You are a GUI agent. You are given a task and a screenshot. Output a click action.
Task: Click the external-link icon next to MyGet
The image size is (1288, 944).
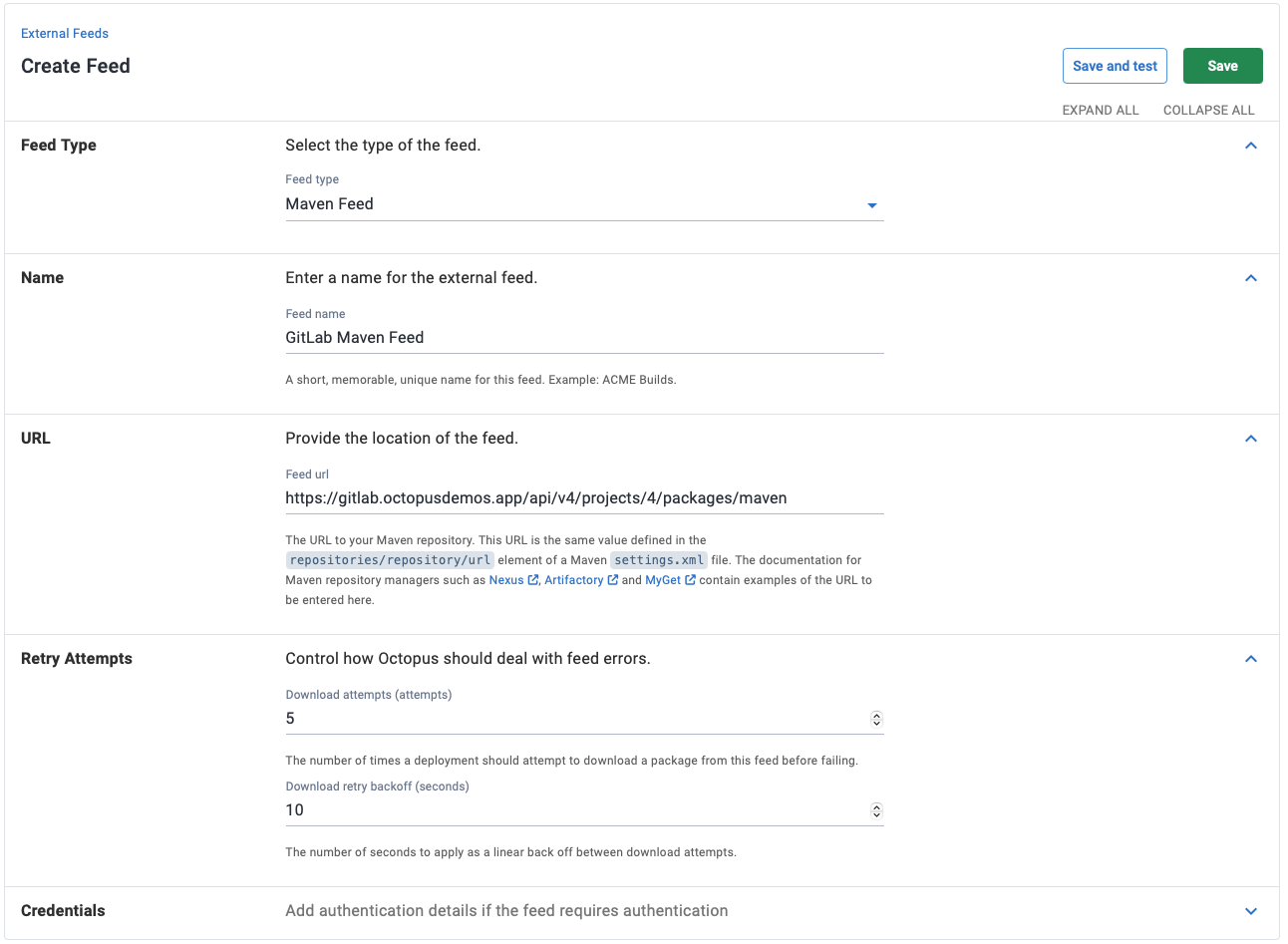point(690,580)
